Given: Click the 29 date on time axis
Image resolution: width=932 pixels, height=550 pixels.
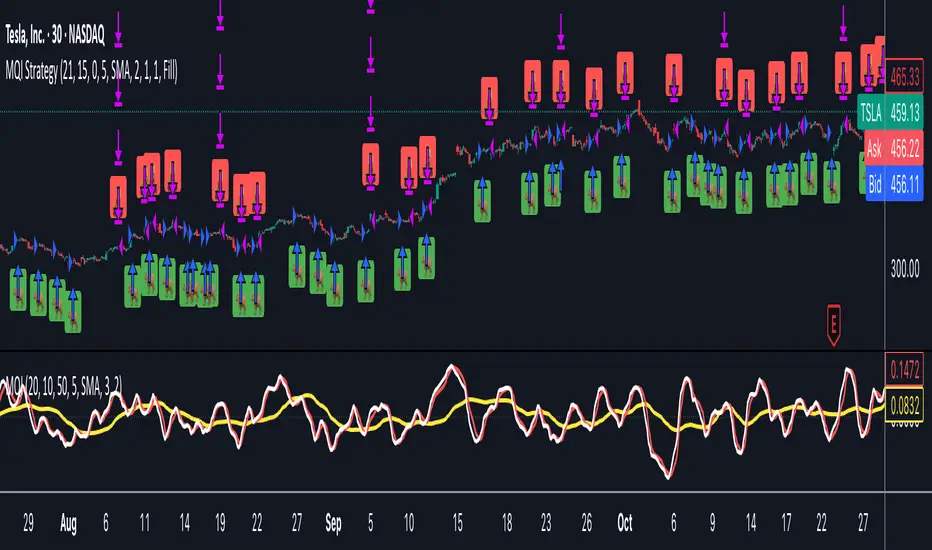Looking at the screenshot, I should pyautogui.click(x=29, y=523).
